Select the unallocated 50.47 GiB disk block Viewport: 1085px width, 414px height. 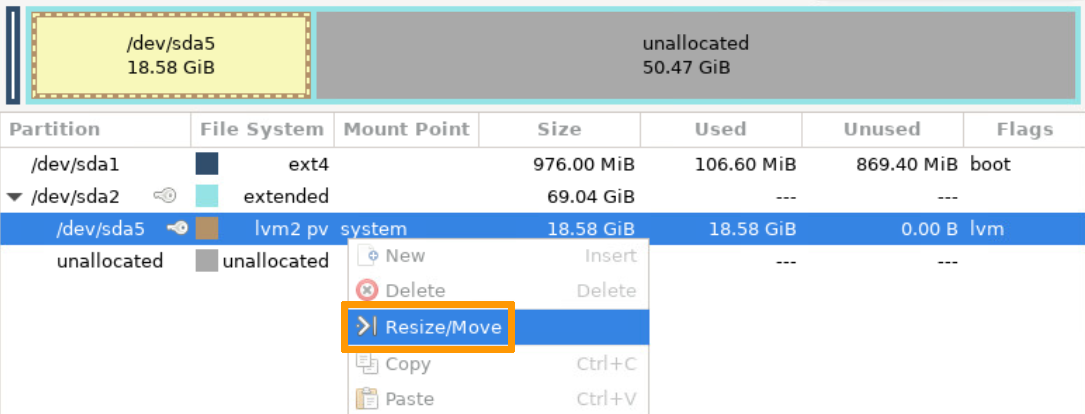point(695,56)
